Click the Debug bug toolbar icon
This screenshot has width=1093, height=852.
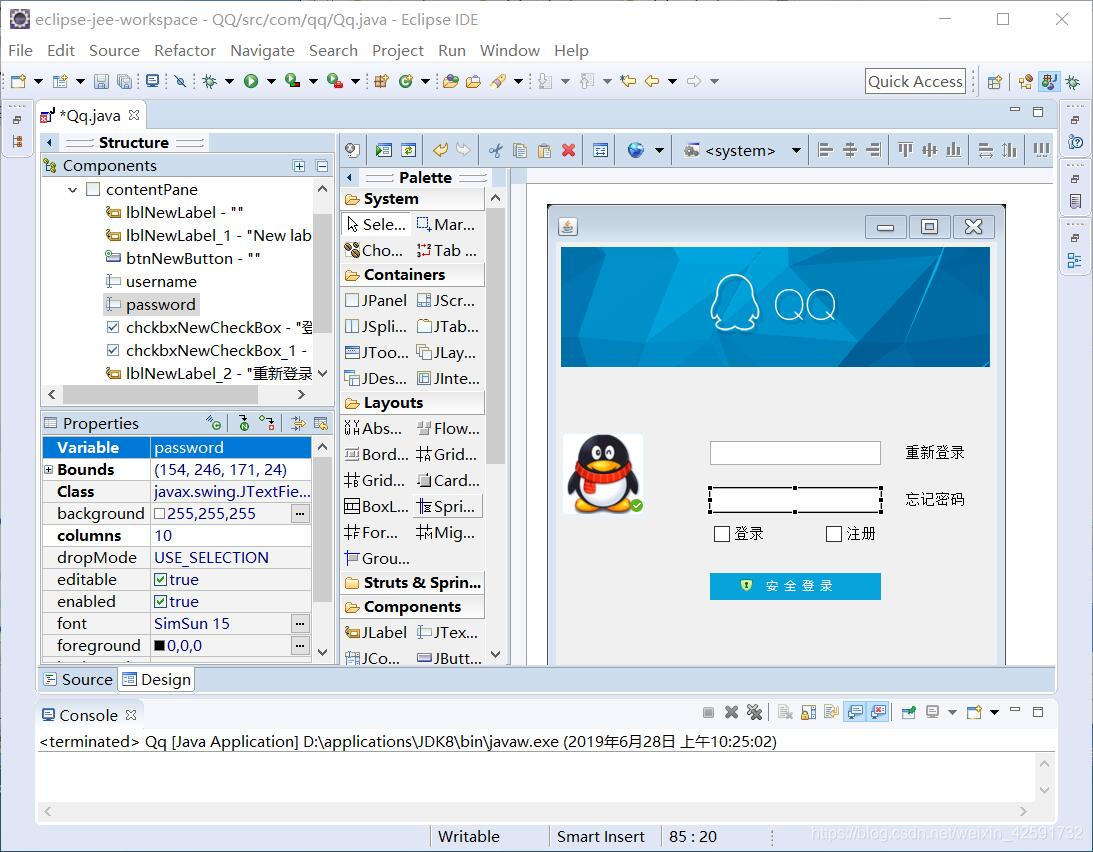209,82
